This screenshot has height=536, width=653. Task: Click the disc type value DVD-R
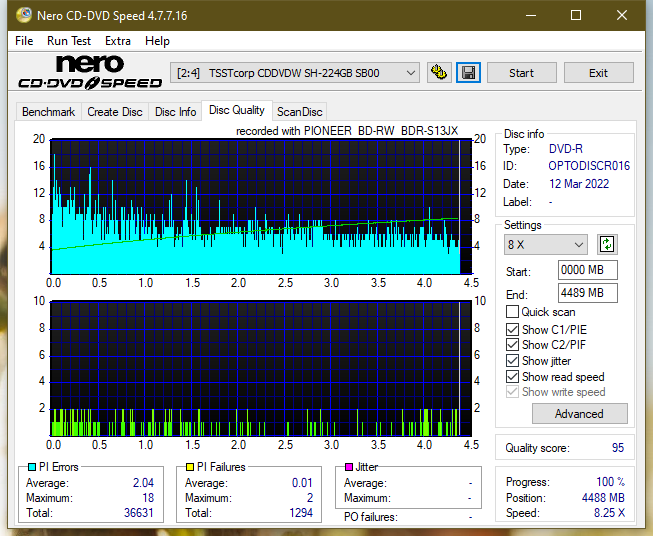[566, 149]
